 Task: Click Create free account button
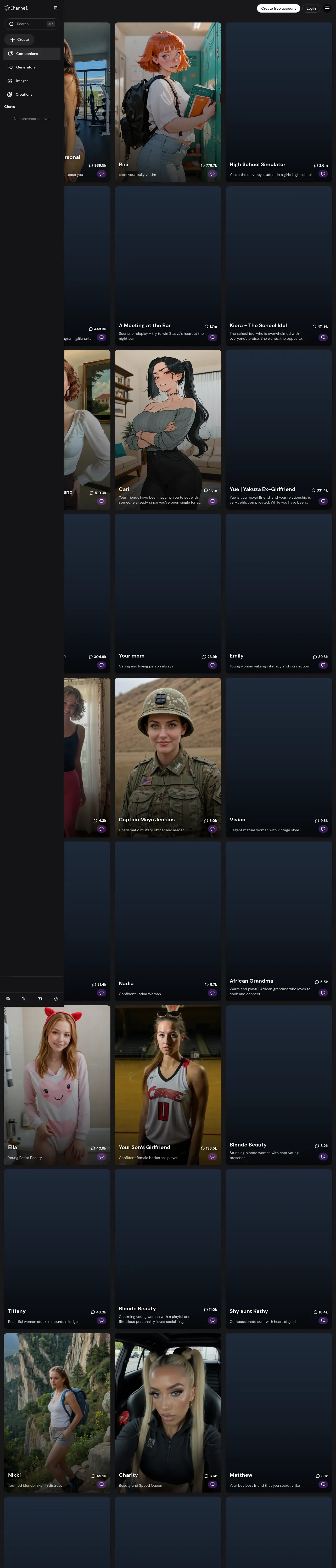[278, 9]
